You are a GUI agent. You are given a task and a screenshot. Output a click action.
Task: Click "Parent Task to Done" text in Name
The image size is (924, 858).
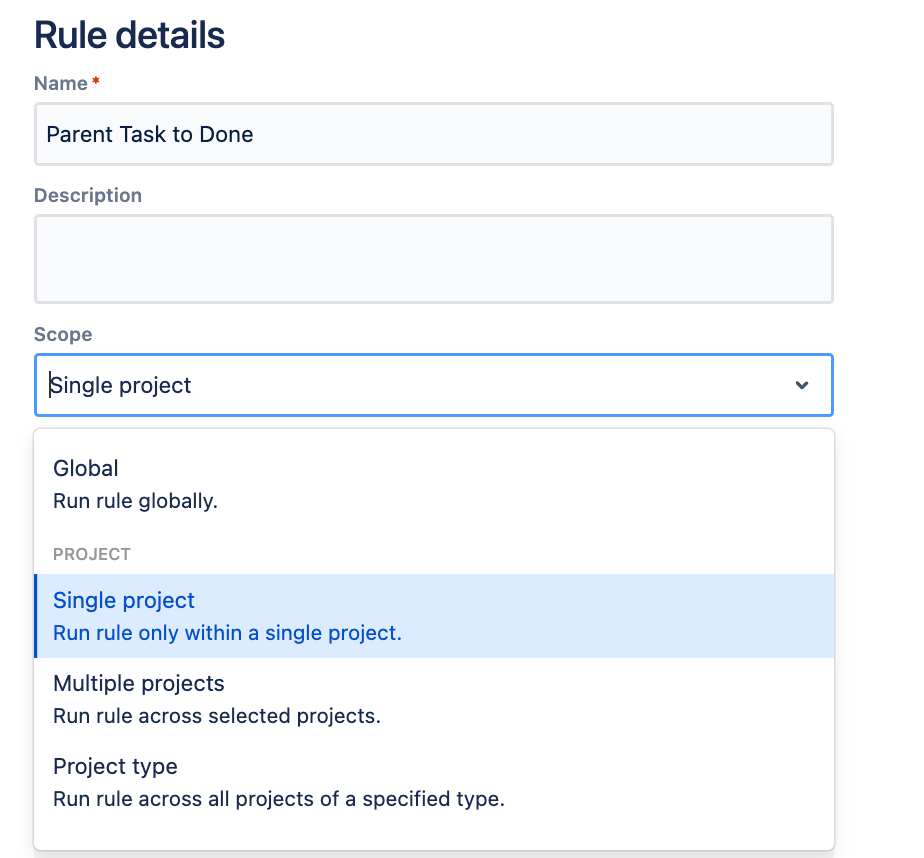[x=150, y=134]
